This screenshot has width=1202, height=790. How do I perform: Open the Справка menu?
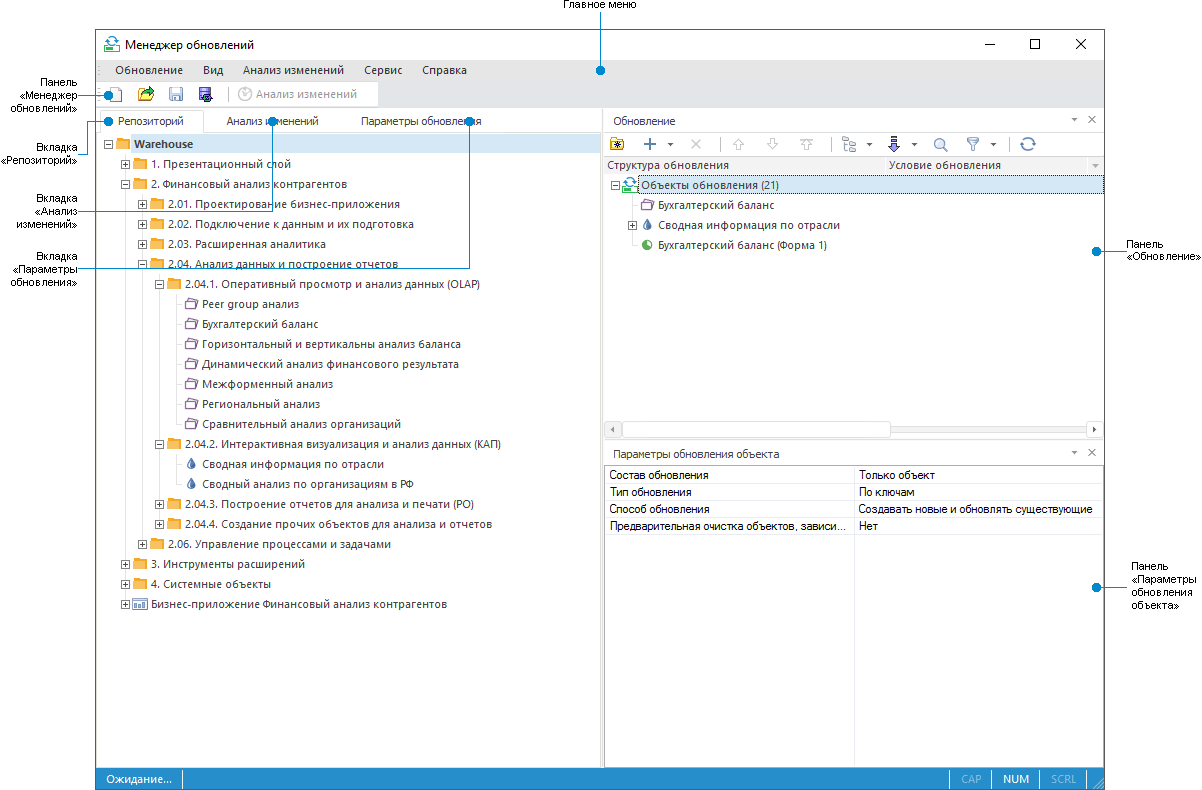[444, 70]
